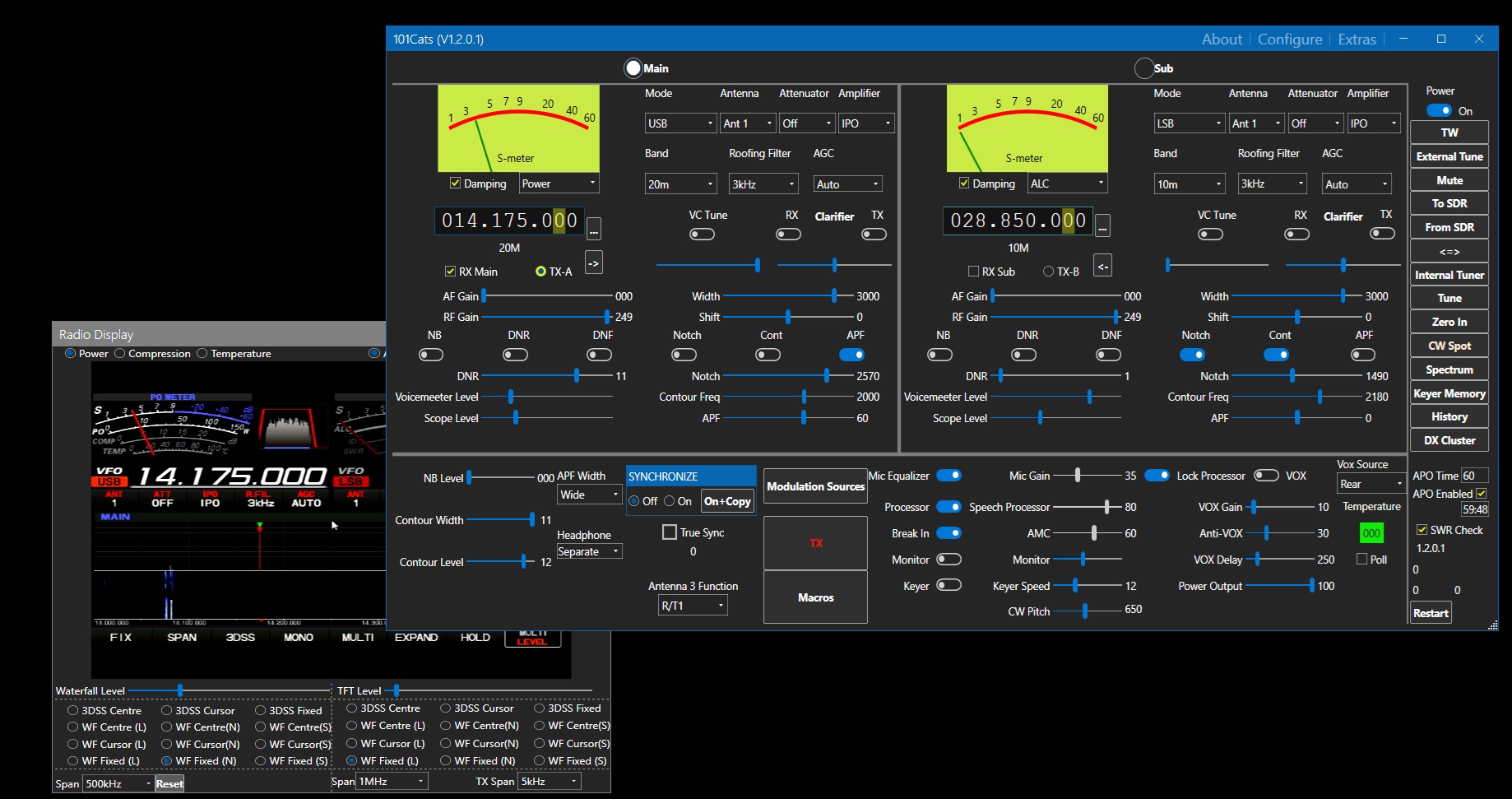Open the Extras menu
The width and height of the screenshot is (1512, 799).
tap(1357, 39)
